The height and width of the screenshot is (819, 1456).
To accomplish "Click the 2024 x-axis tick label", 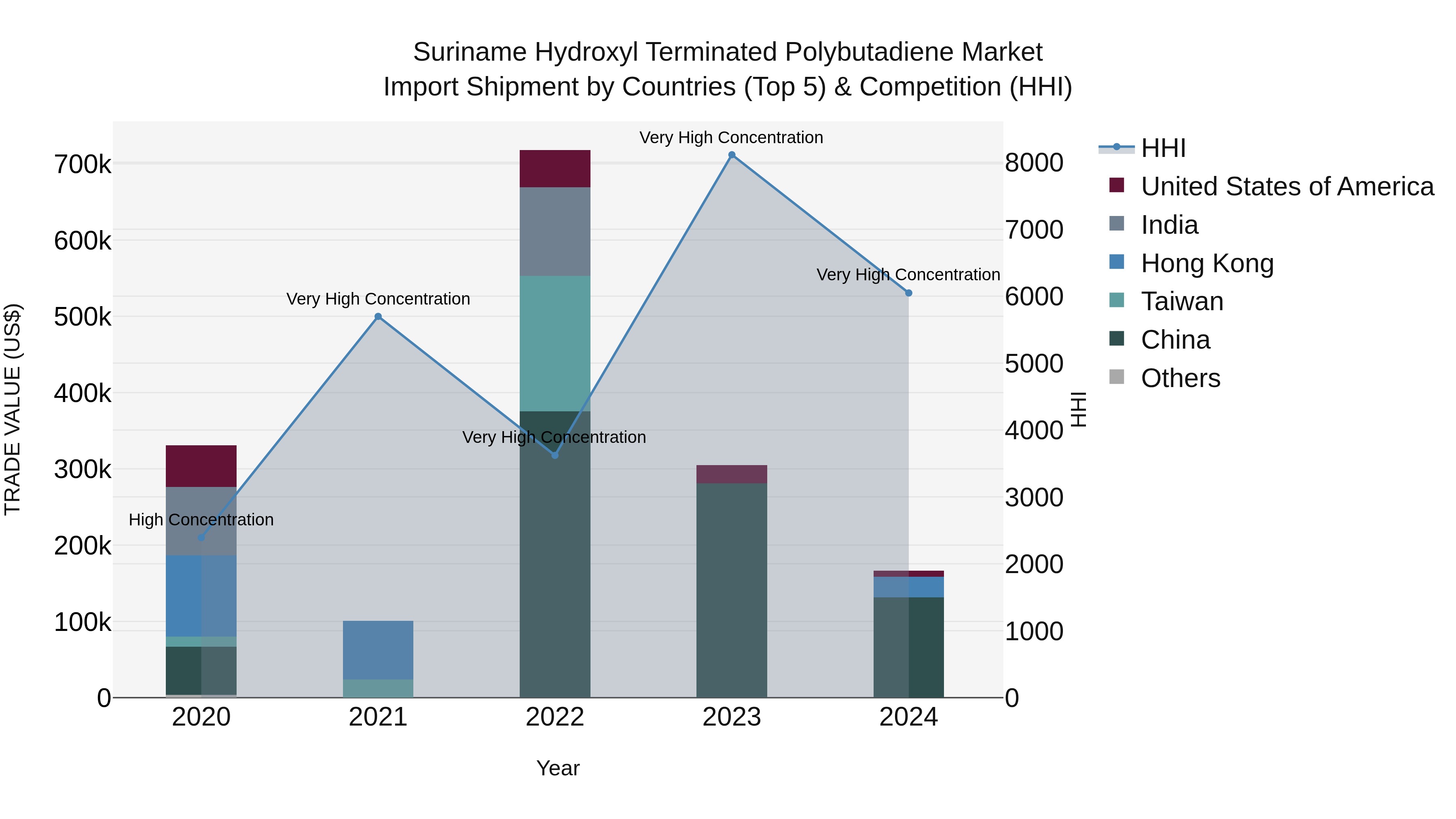I will 909,717.
